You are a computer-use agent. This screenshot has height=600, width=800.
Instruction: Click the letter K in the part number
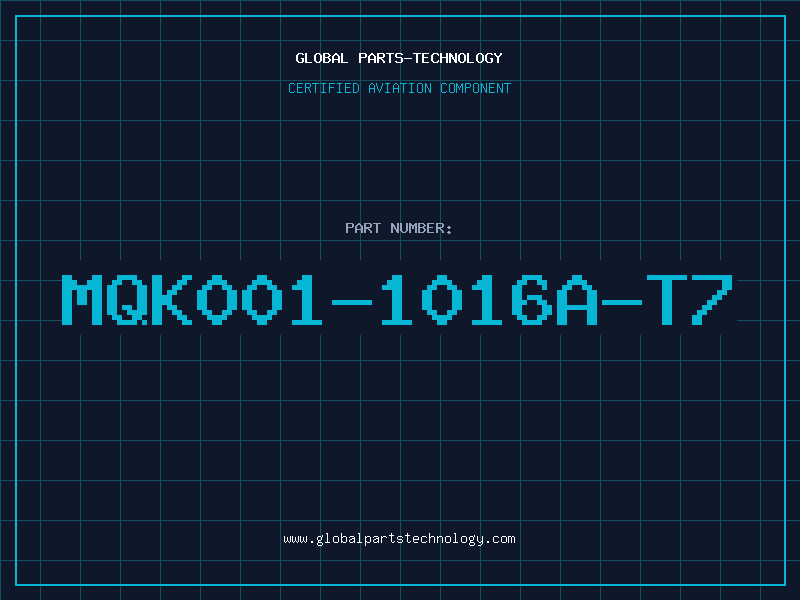[x=172, y=299]
